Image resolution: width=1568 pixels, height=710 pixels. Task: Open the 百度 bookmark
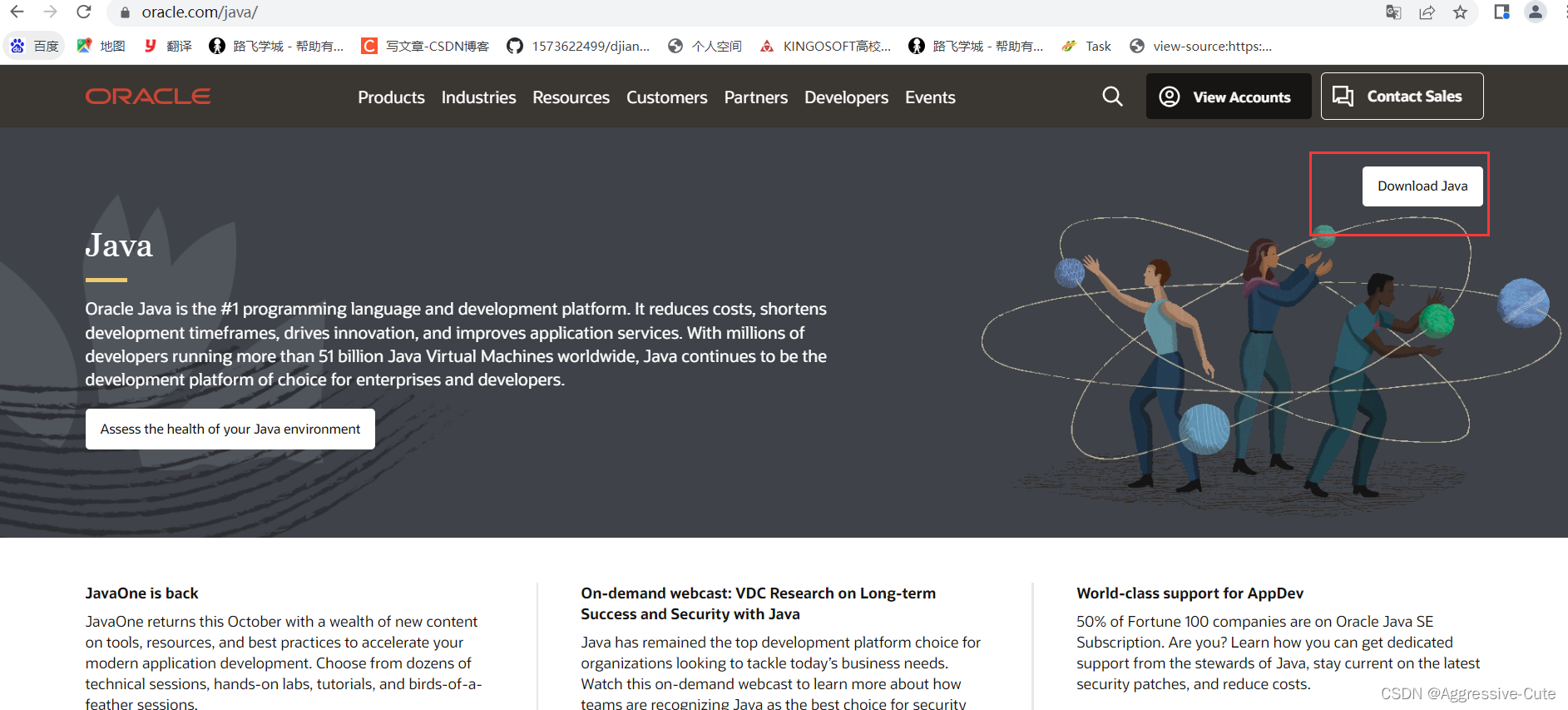coord(35,46)
